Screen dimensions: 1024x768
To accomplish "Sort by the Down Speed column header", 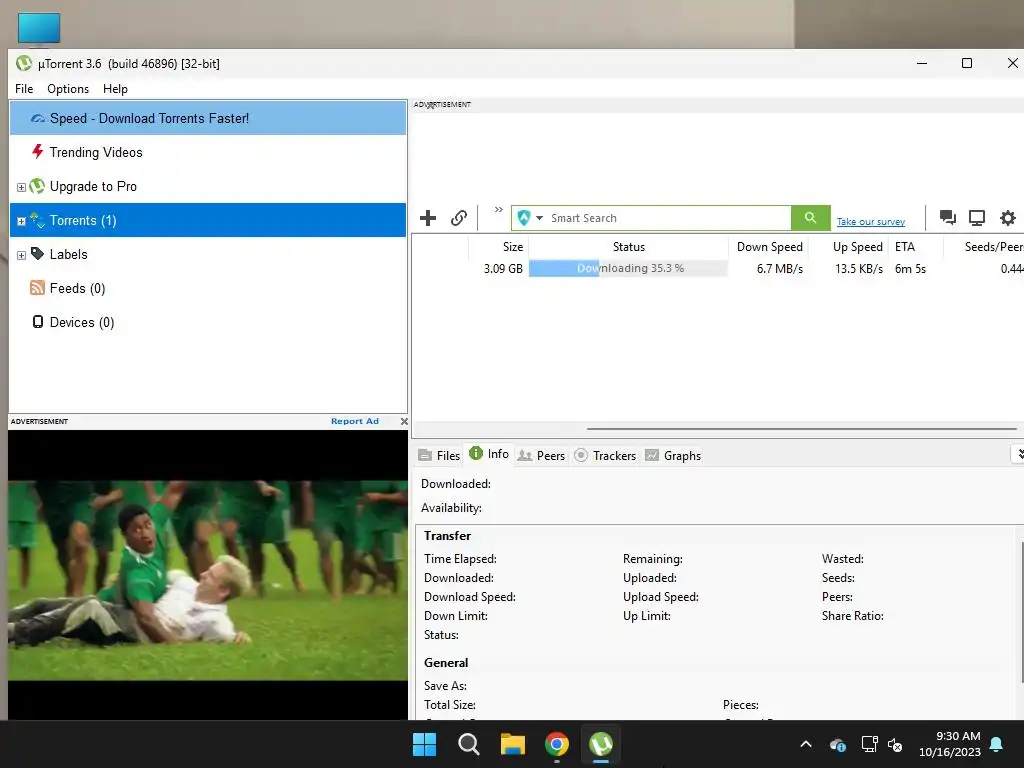I will [x=769, y=246].
